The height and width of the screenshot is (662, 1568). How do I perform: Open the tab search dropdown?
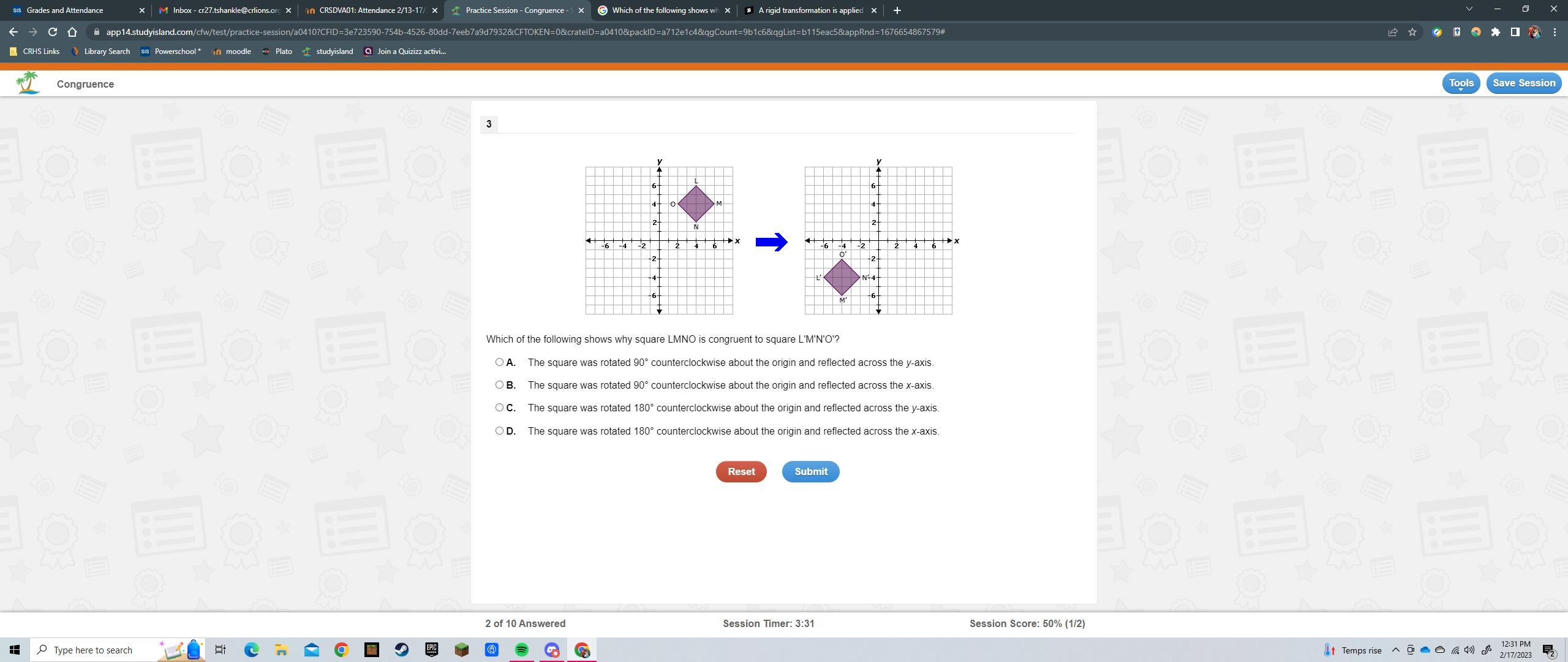click(1469, 9)
